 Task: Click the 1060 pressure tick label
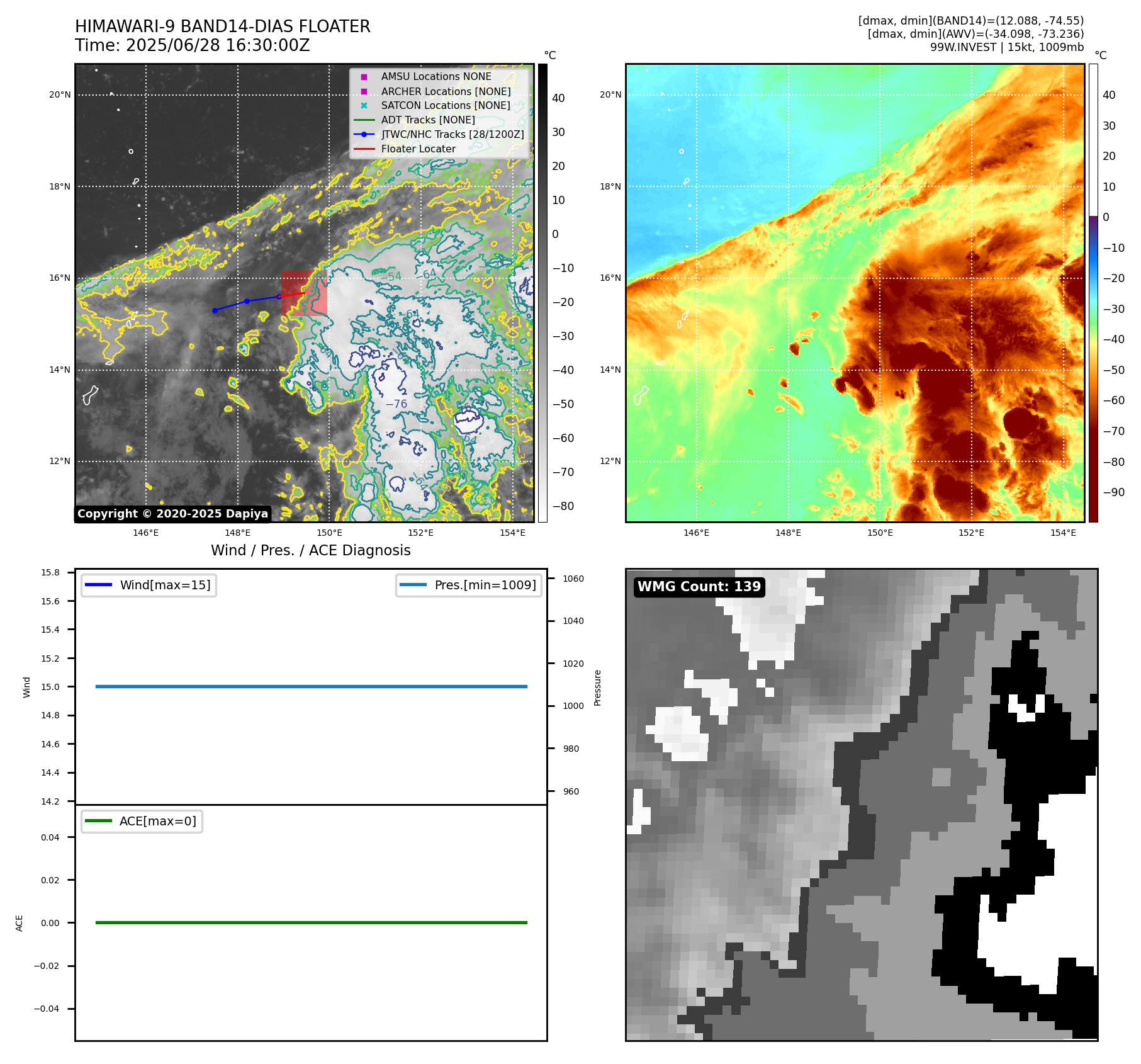click(x=573, y=579)
